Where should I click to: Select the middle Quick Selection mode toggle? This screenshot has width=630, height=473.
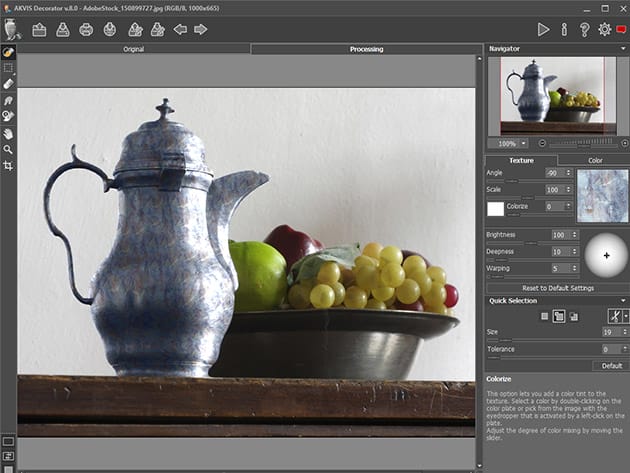(559, 316)
